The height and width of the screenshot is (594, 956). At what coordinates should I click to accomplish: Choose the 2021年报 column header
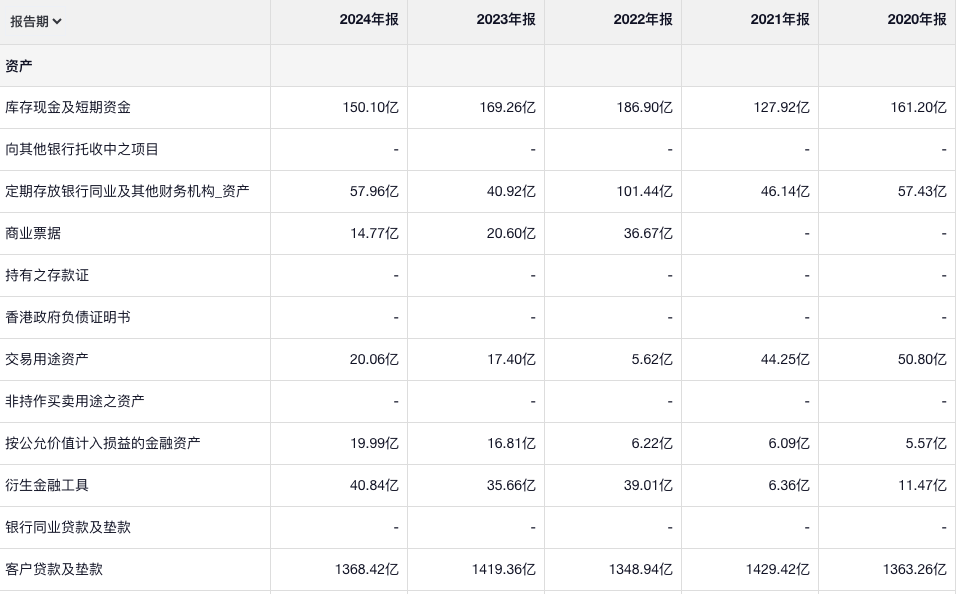779,20
